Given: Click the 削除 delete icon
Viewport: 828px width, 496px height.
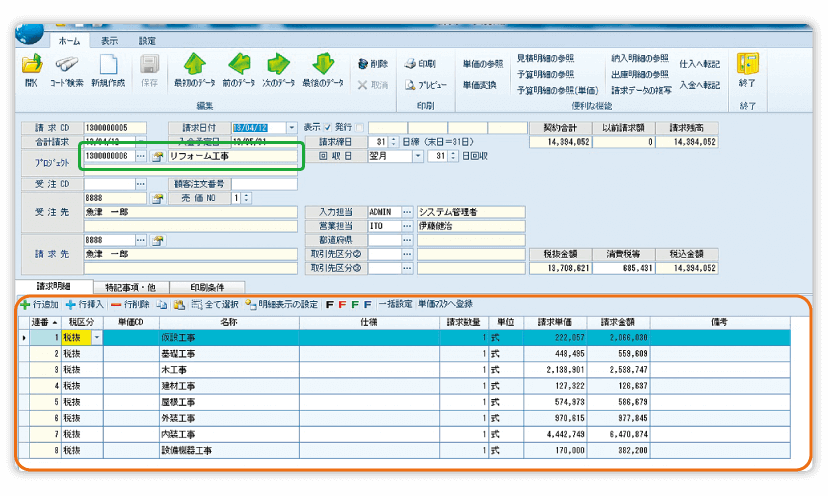Looking at the screenshot, I should pos(363,64).
